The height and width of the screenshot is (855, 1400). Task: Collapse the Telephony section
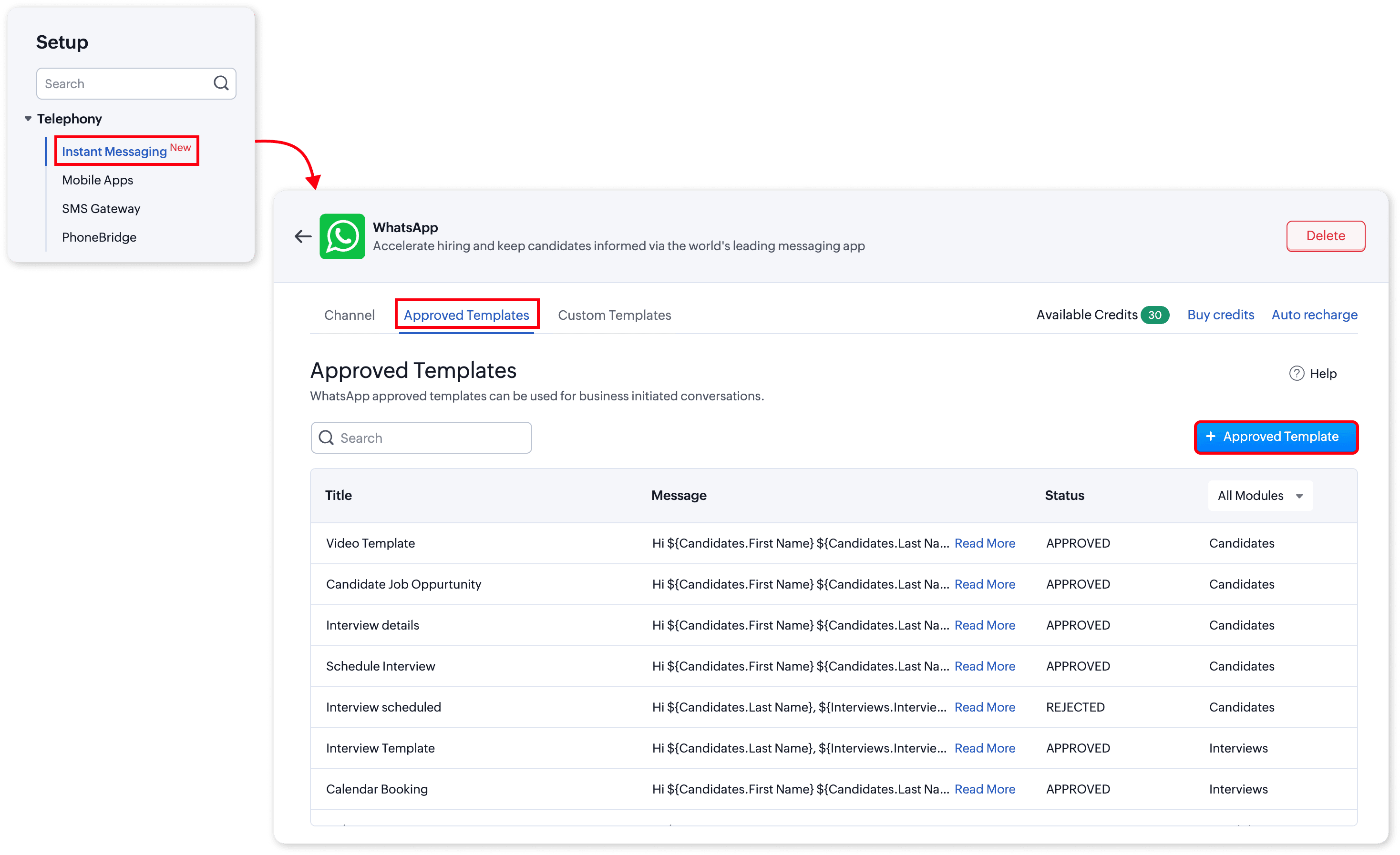point(28,119)
